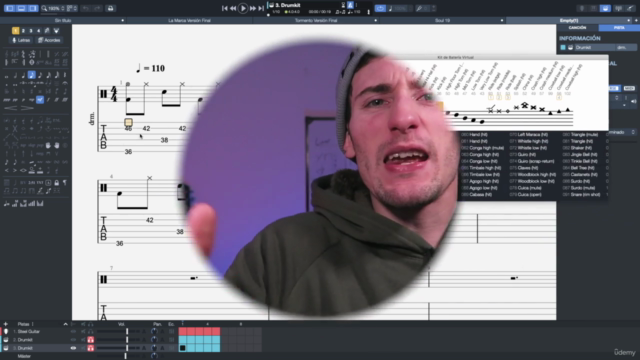640x360 pixels.
Task: Click '2. Drumkit' volume slider handle
Action: pyautogui.click(x=127, y=340)
